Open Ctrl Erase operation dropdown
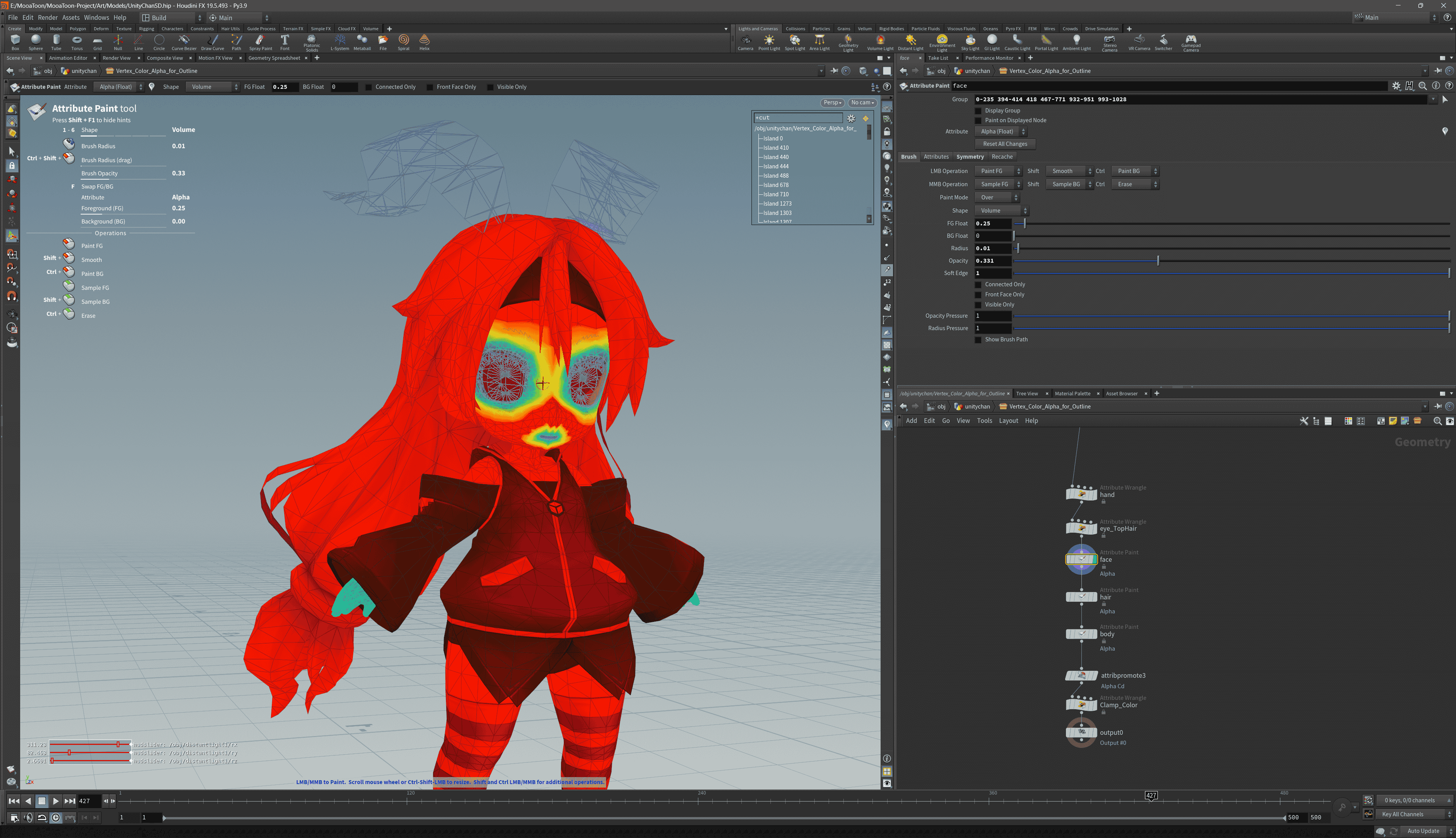 1135,184
